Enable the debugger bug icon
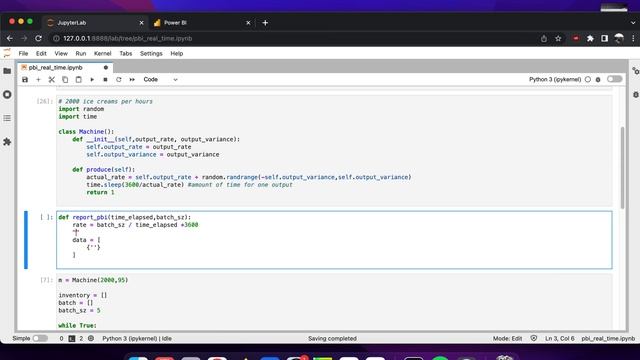Screen dimensions: 640x360 click(598, 80)
